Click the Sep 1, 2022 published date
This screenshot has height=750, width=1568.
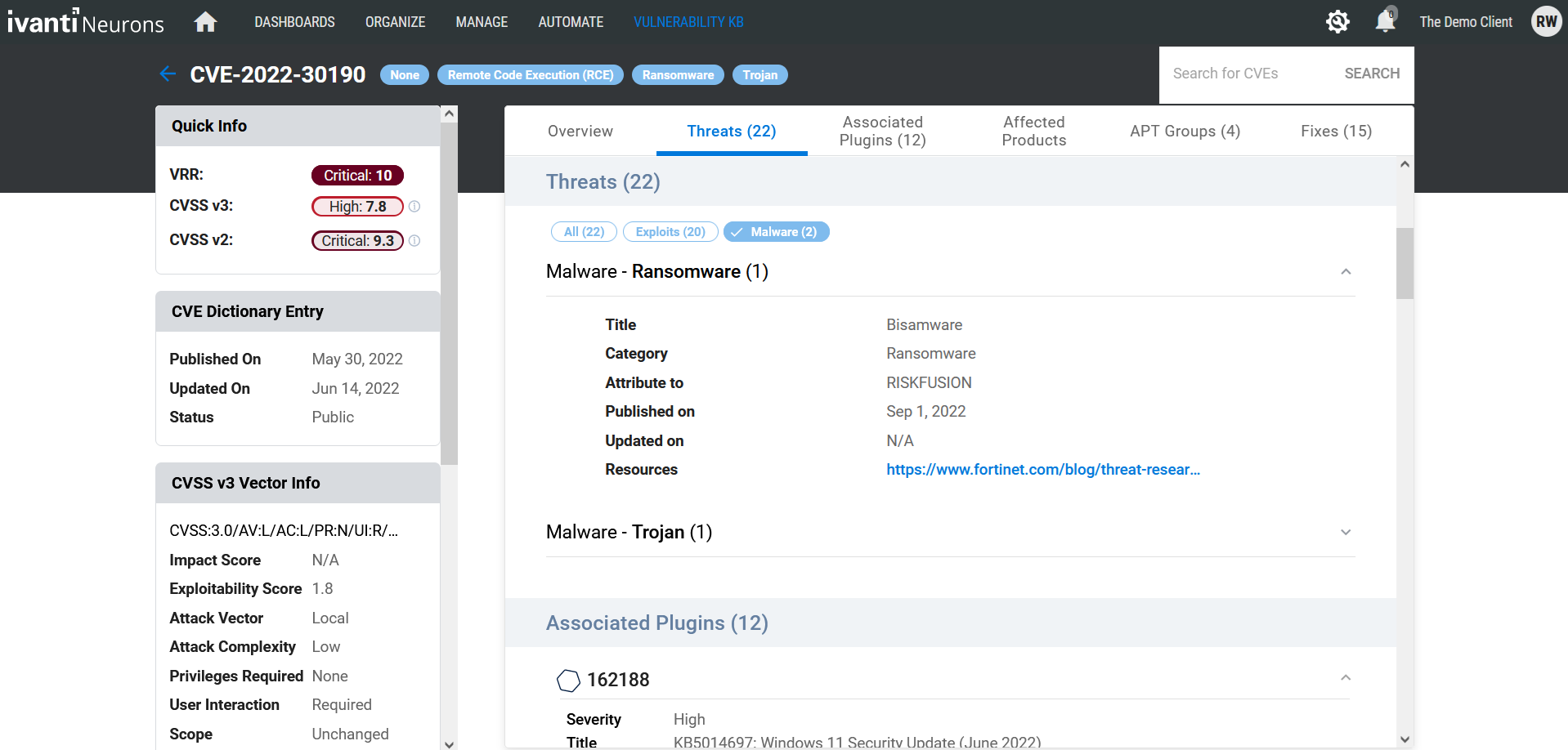click(925, 412)
